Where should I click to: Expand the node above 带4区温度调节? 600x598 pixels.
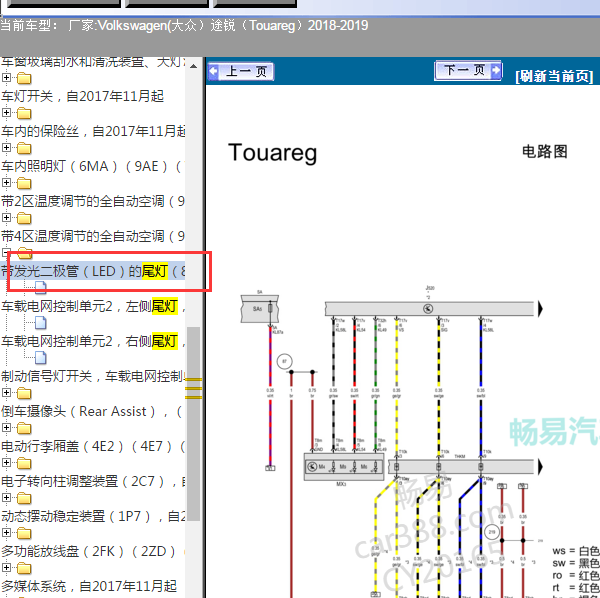[x=6, y=217]
